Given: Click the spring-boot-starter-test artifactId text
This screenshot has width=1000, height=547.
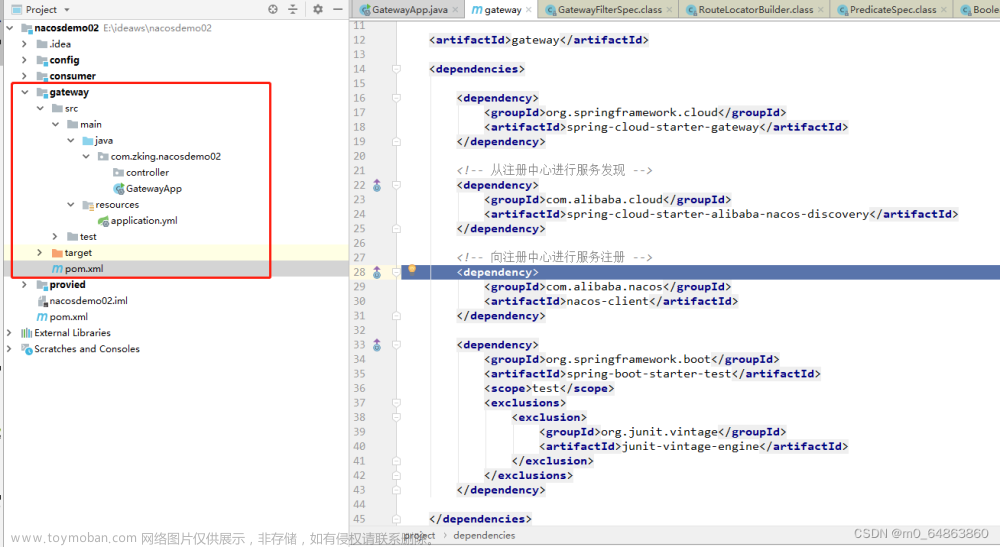Looking at the screenshot, I should (x=649, y=374).
